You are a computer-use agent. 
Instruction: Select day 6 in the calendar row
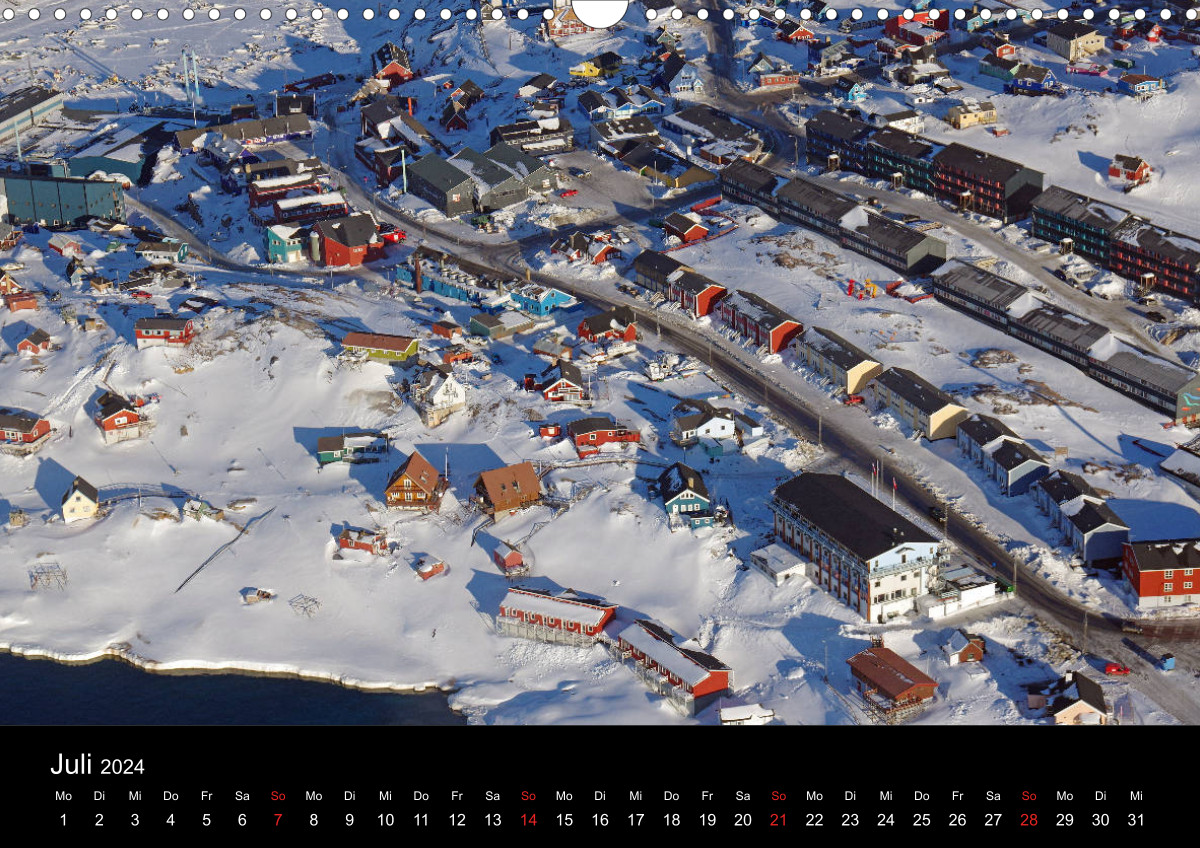[x=242, y=820]
